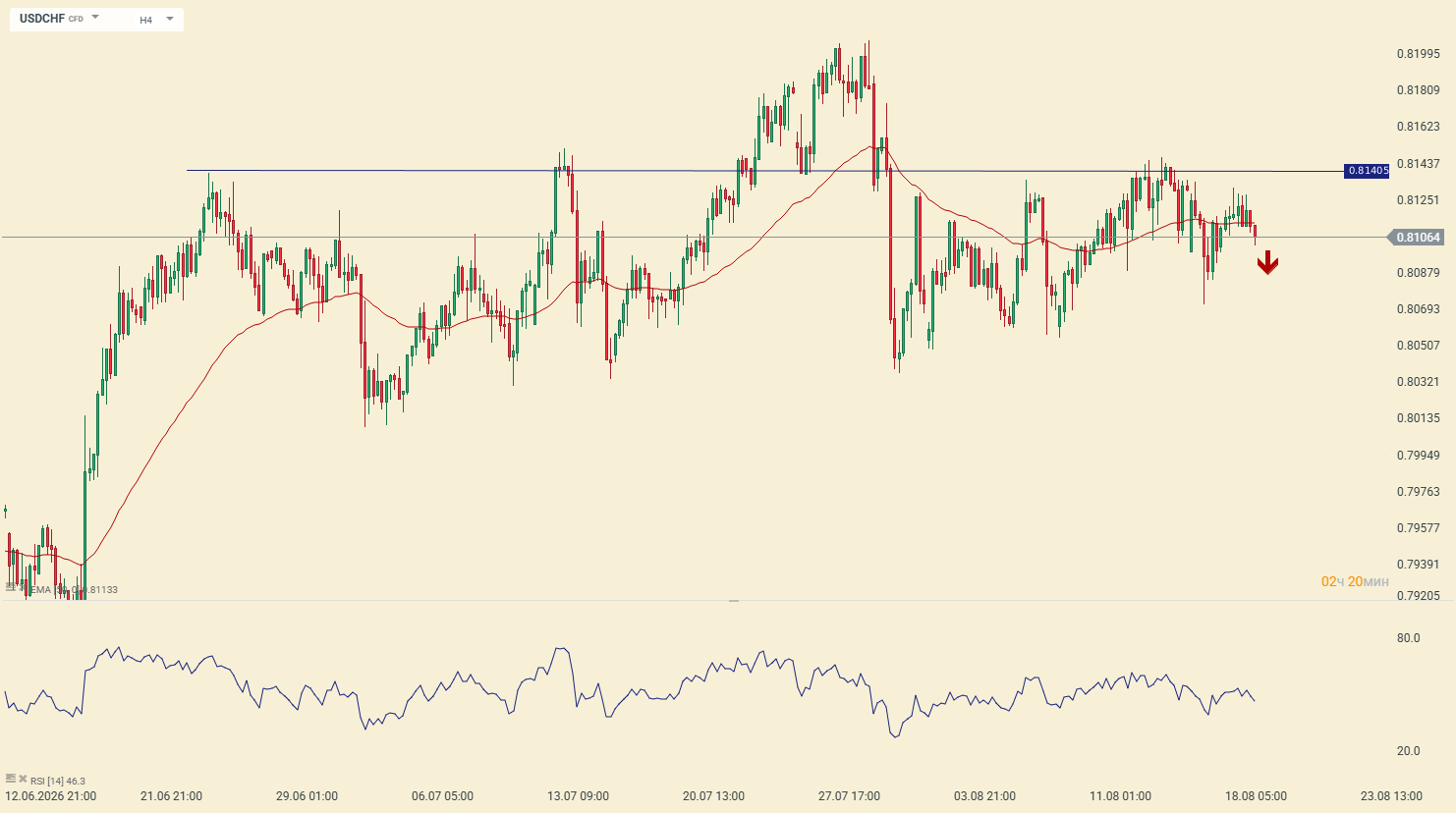This screenshot has width=1456, height=813.
Task: Click the candle countdown timer 02ч 20мин
Action: coord(1355,582)
